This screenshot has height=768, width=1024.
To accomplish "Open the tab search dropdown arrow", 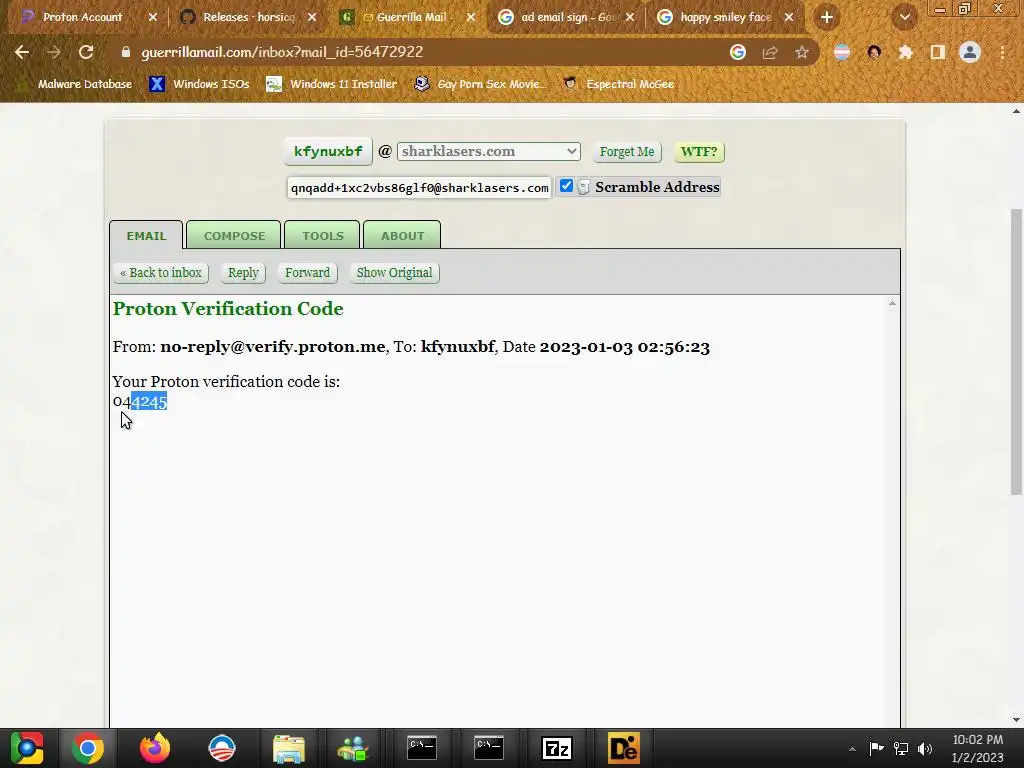I will (904, 18).
